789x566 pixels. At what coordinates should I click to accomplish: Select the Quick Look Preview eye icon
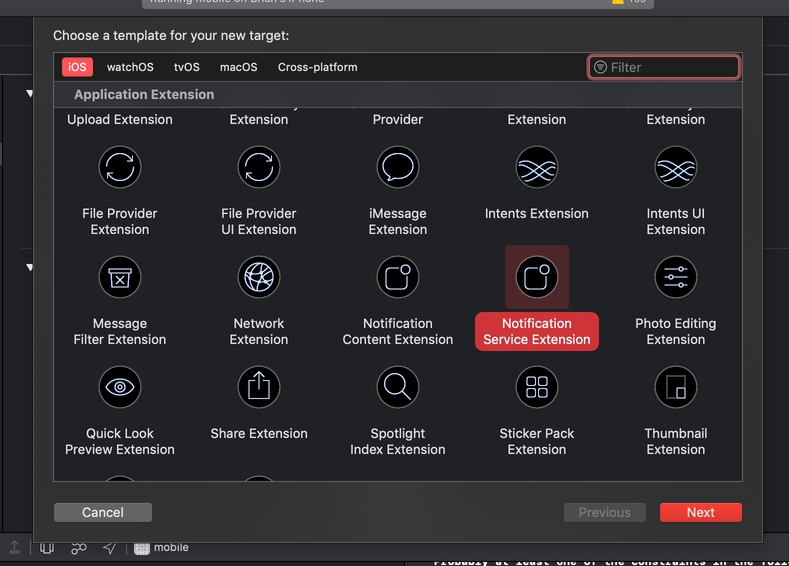click(x=120, y=387)
